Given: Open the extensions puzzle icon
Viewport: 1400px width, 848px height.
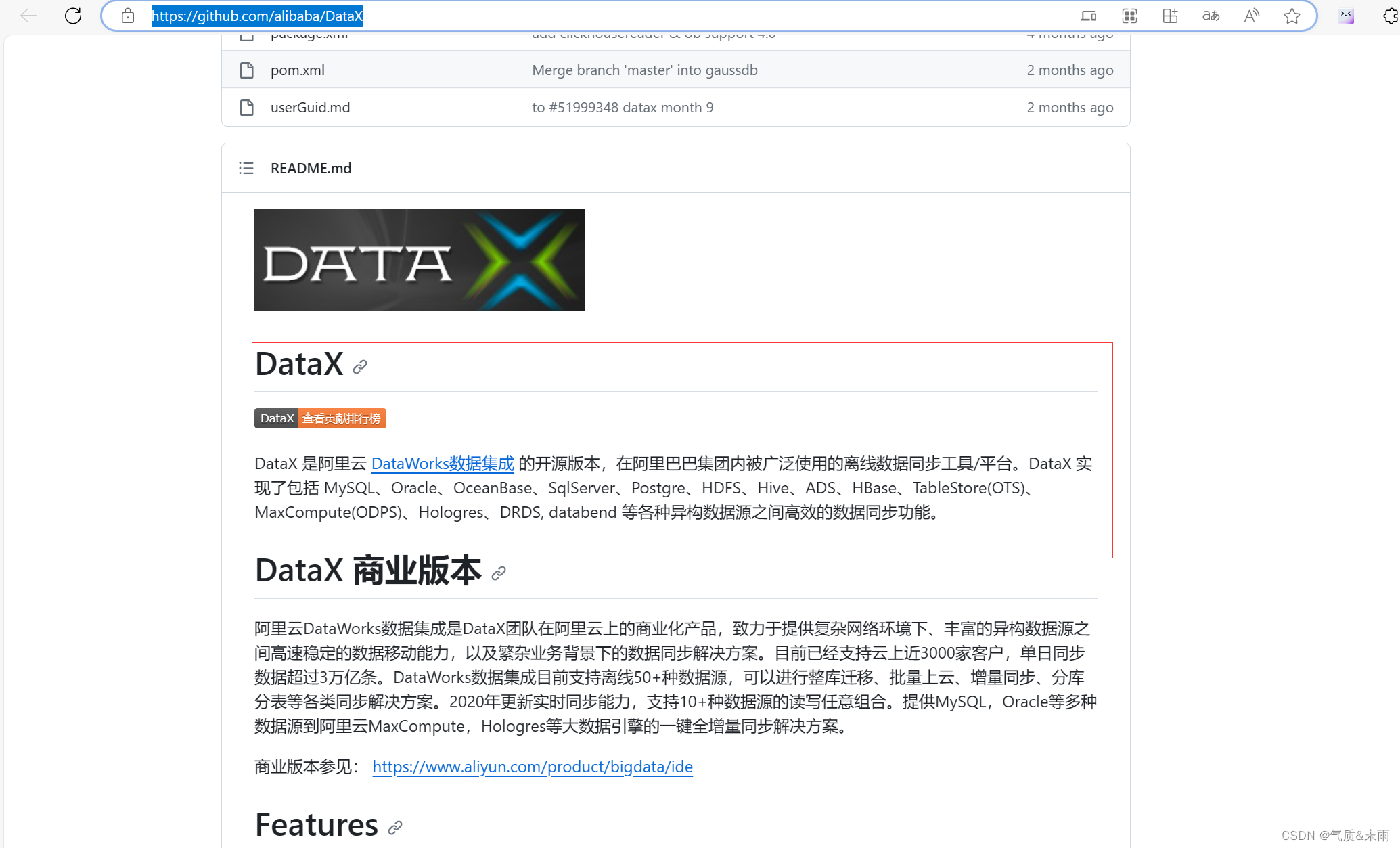Looking at the screenshot, I should 1391,16.
